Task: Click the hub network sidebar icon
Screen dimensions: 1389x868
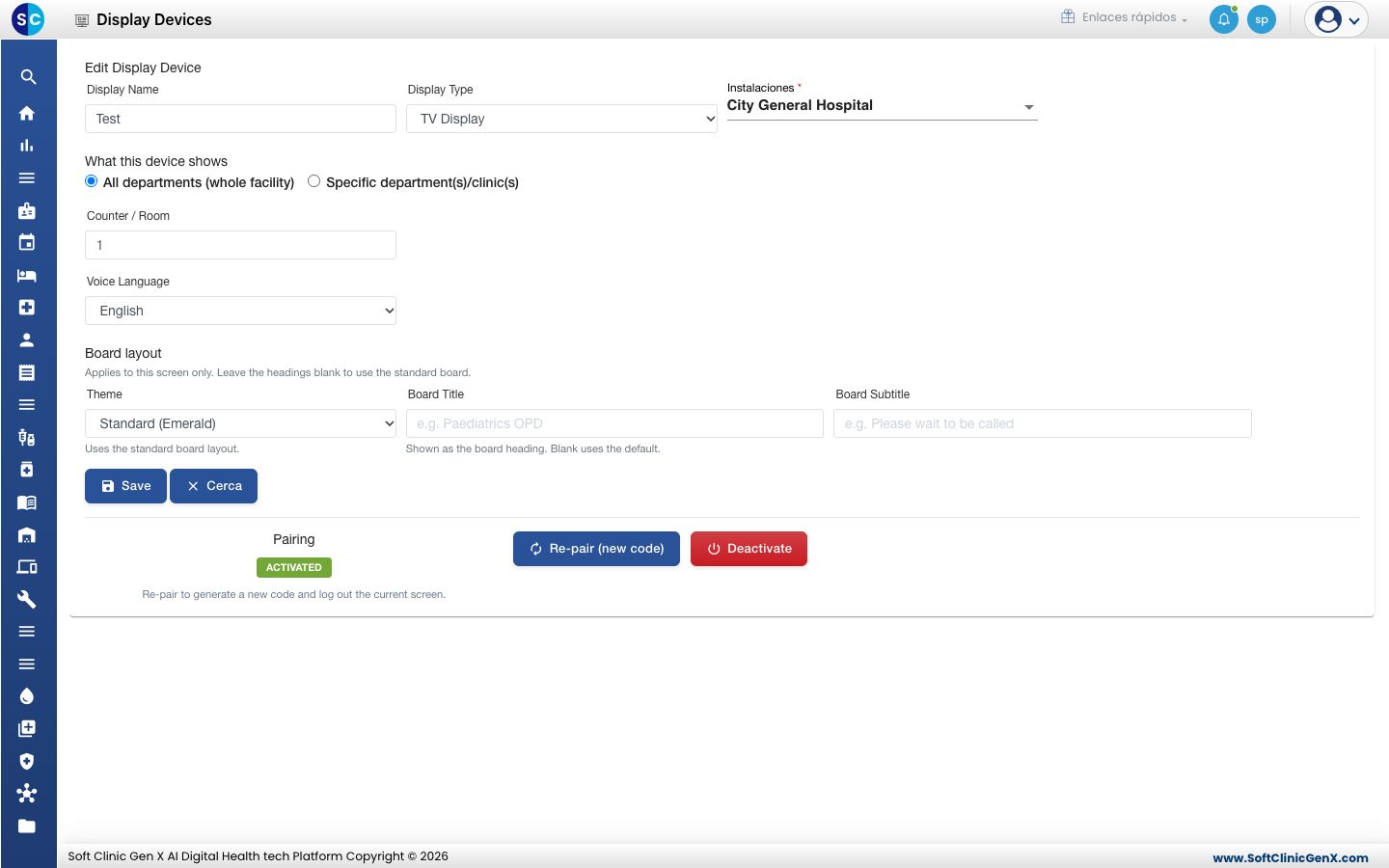Action: [x=27, y=793]
